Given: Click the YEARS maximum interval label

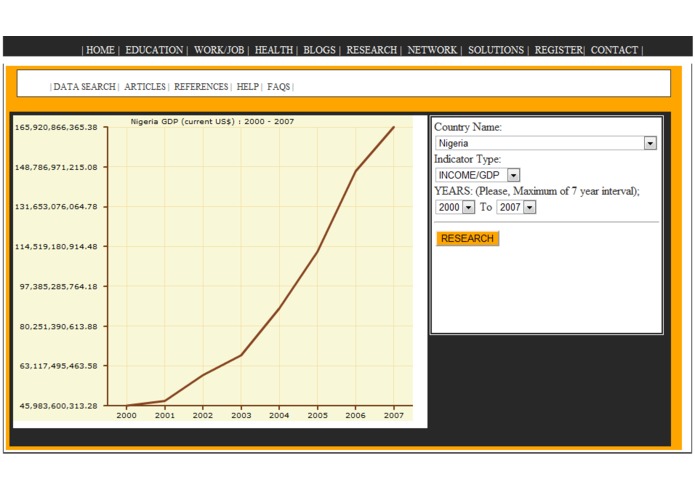Looking at the screenshot, I should pyautogui.click(x=537, y=191).
